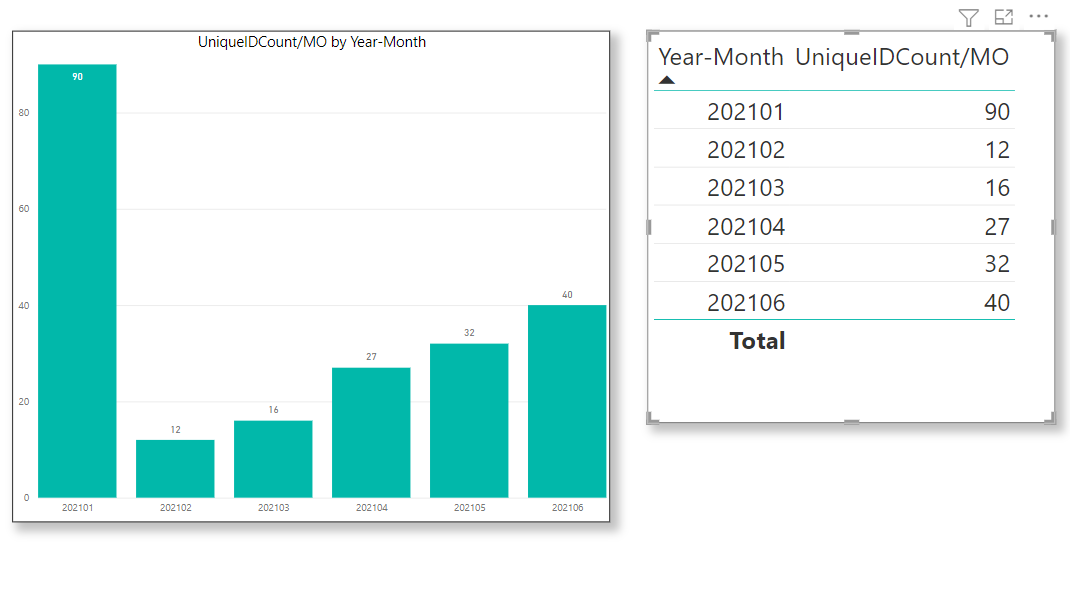The width and height of the screenshot is (1070, 599).
Task: Grab table visual top-middle resize handle
Action: tap(851, 32)
